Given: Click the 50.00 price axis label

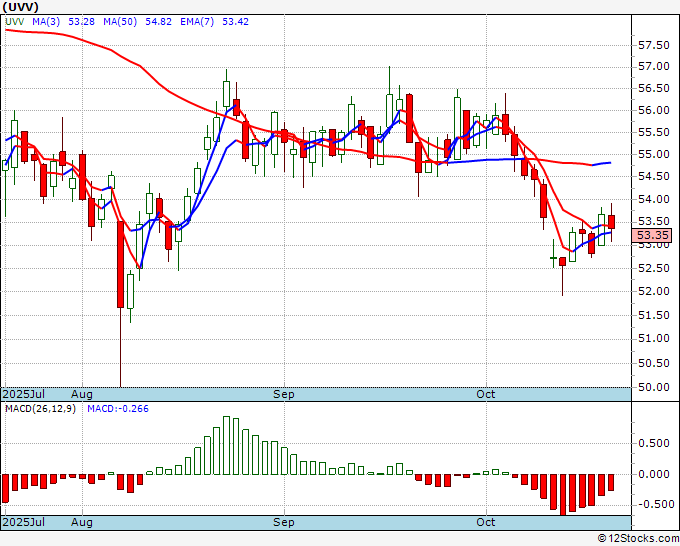Looking at the screenshot, I should coord(654,387).
